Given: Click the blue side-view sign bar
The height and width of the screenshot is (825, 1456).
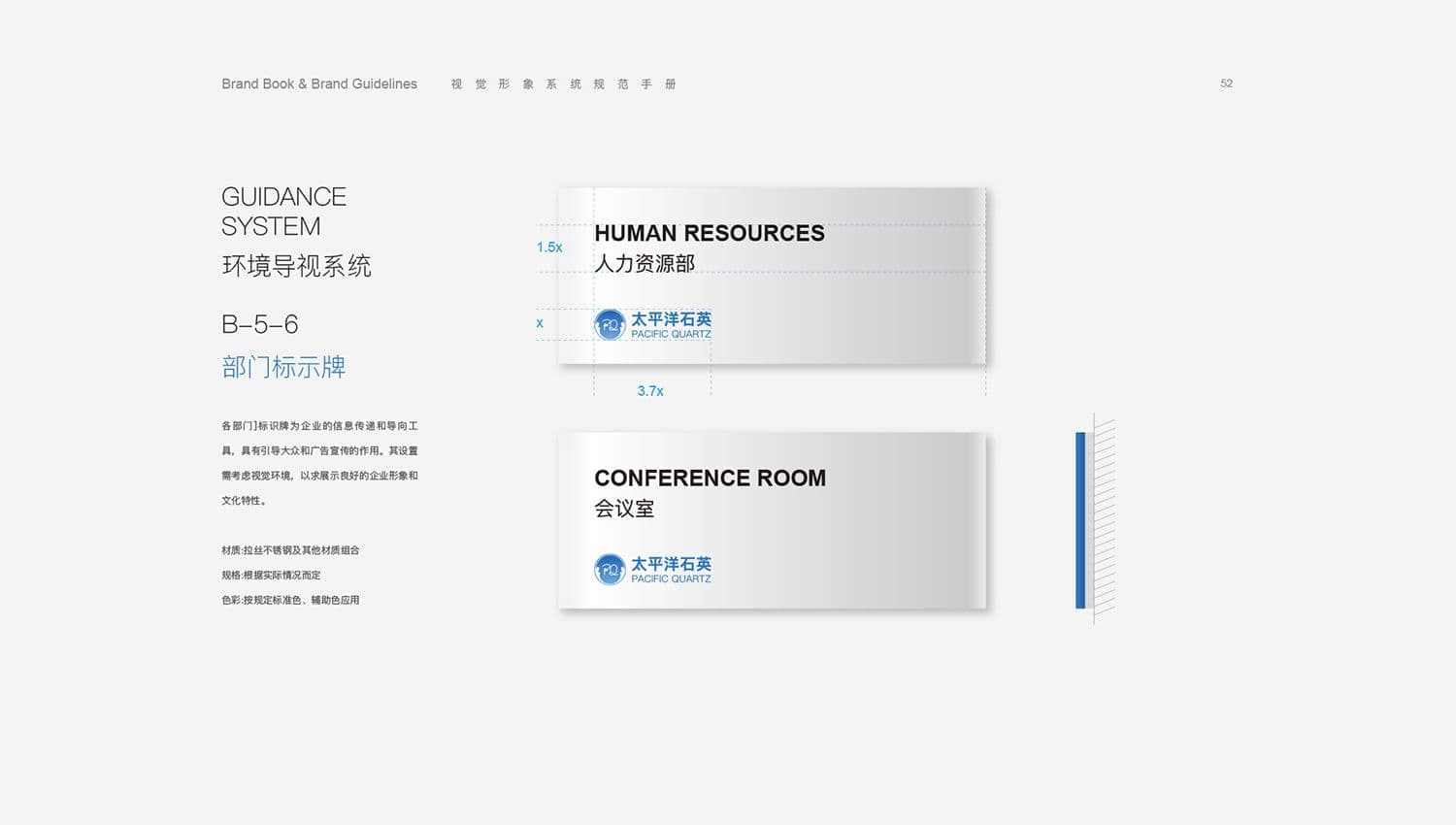Looking at the screenshot, I should coord(1080,520).
